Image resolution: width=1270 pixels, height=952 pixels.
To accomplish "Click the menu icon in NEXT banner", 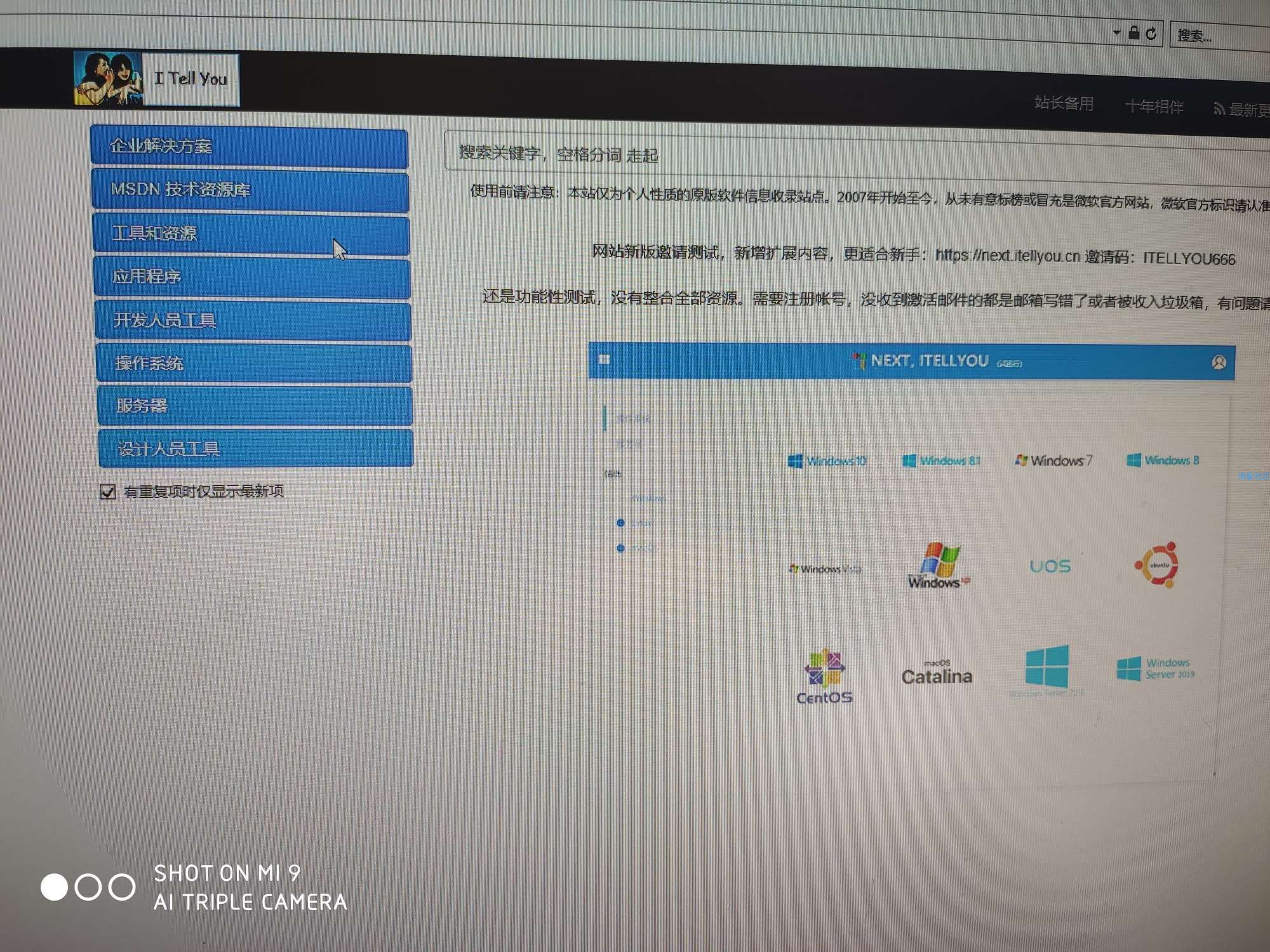I will pyautogui.click(x=604, y=359).
